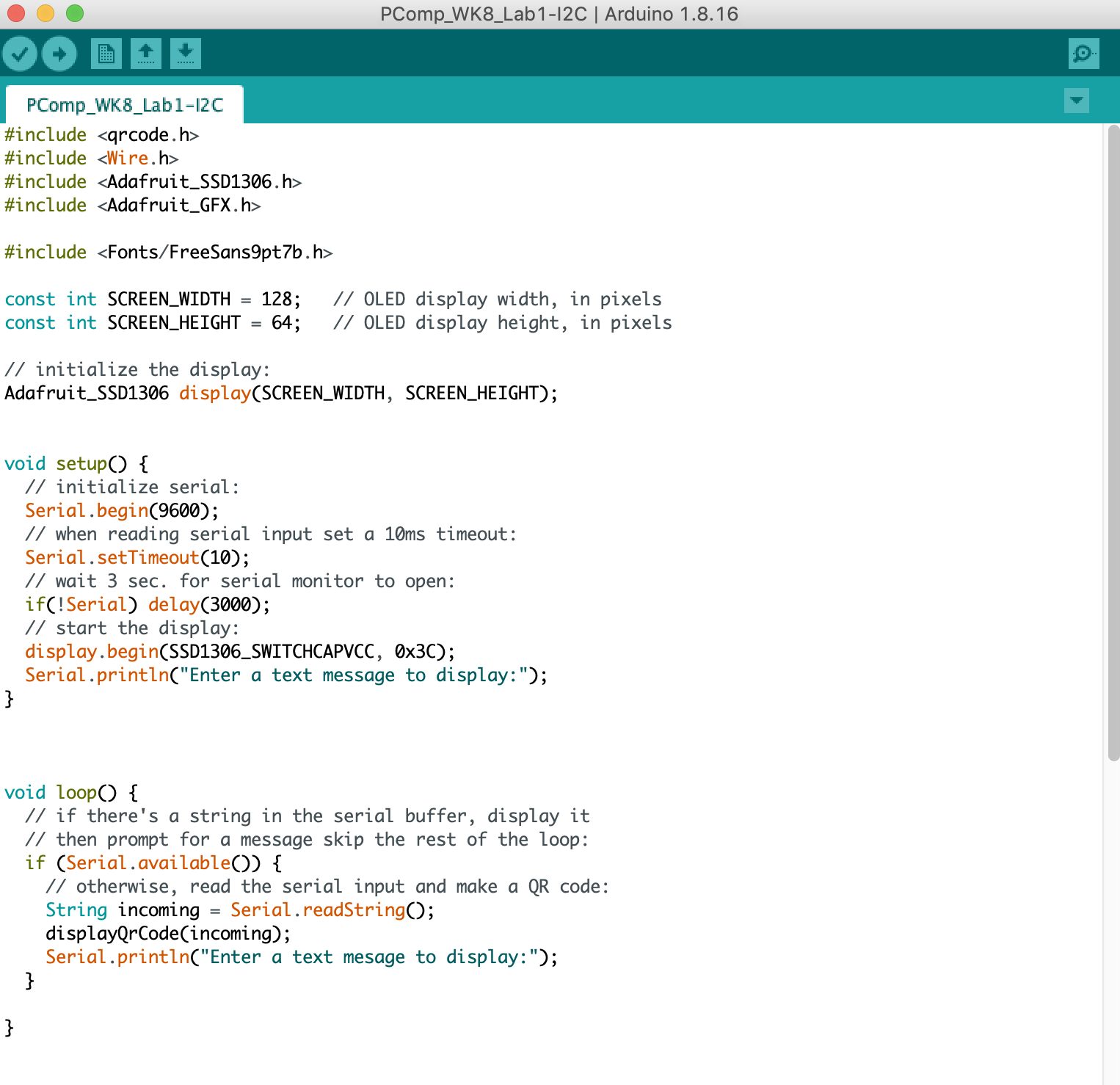Click the window title text

click(x=559, y=14)
